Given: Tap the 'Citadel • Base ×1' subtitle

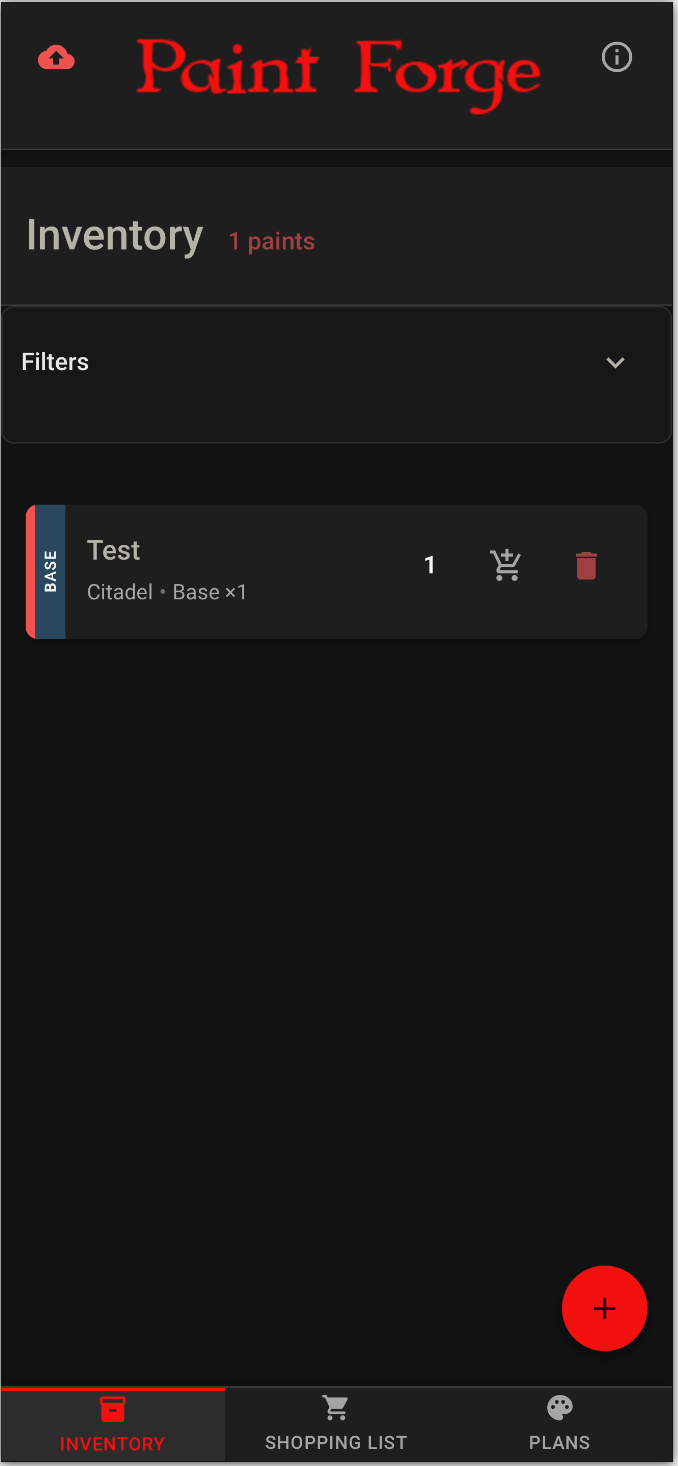Looking at the screenshot, I should [166, 592].
